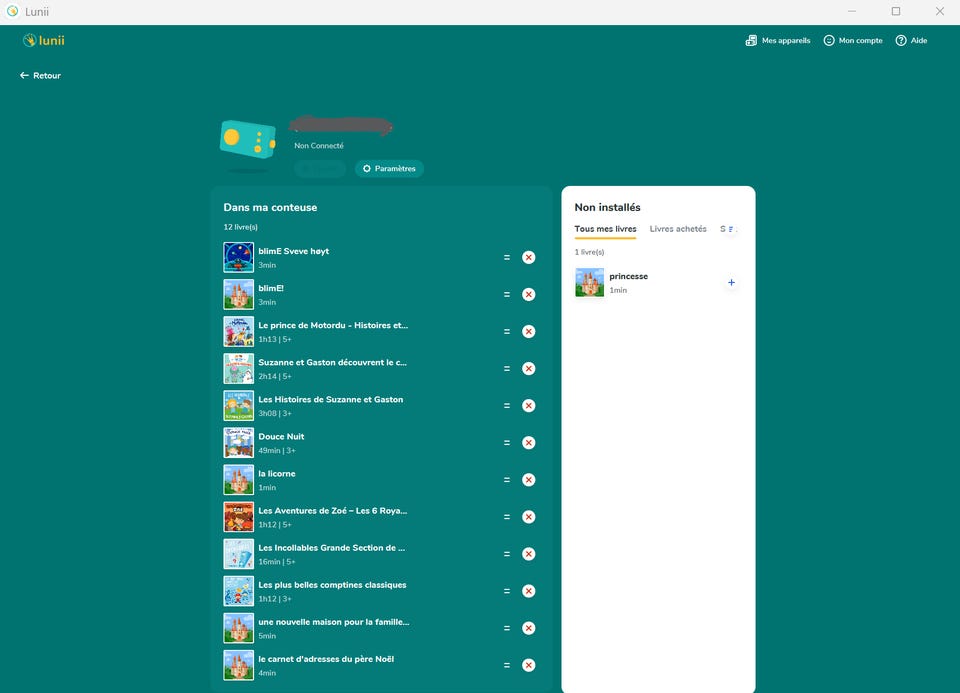Switch to "Livres achetés" tab
The height and width of the screenshot is (693, 960).
(x=678, y=229)
